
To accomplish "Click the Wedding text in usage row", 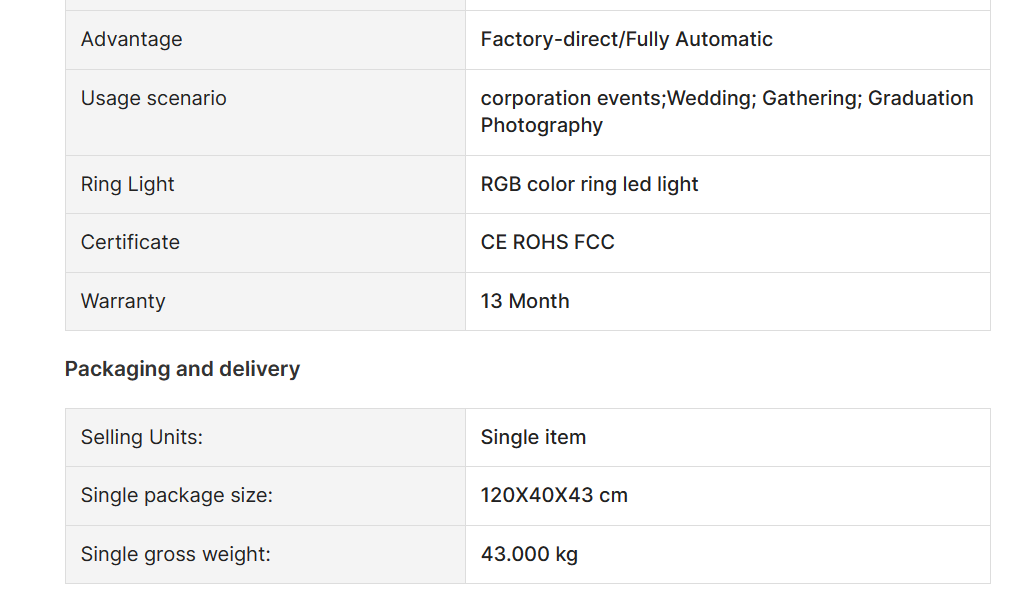I will point(712,98).
